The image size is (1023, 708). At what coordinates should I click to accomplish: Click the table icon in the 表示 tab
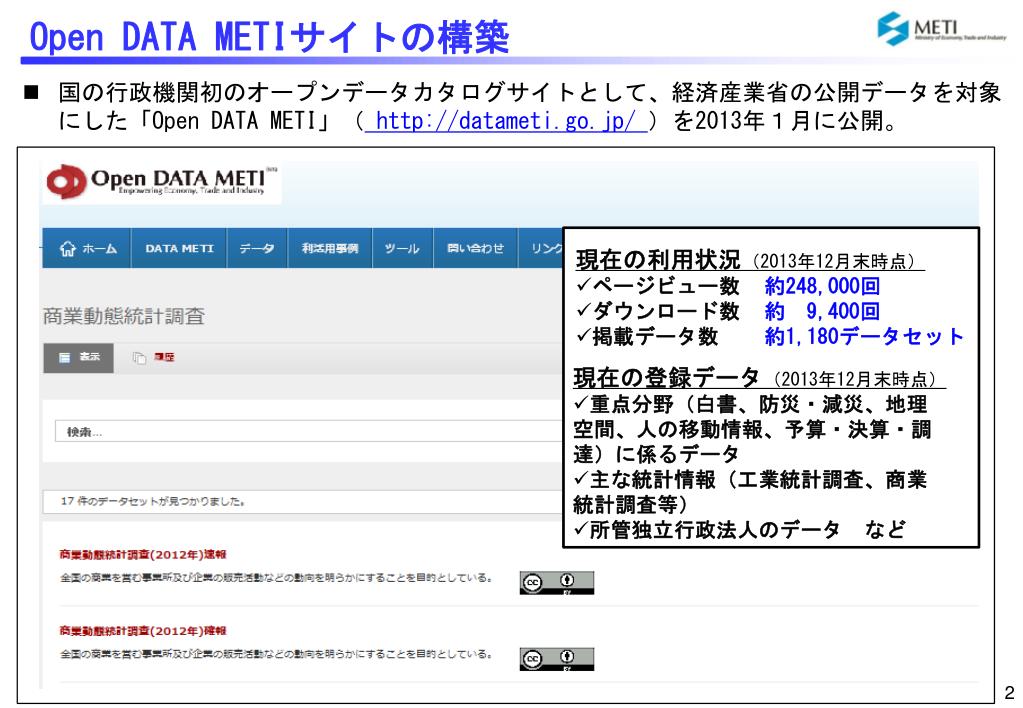[x=65, y=358]
